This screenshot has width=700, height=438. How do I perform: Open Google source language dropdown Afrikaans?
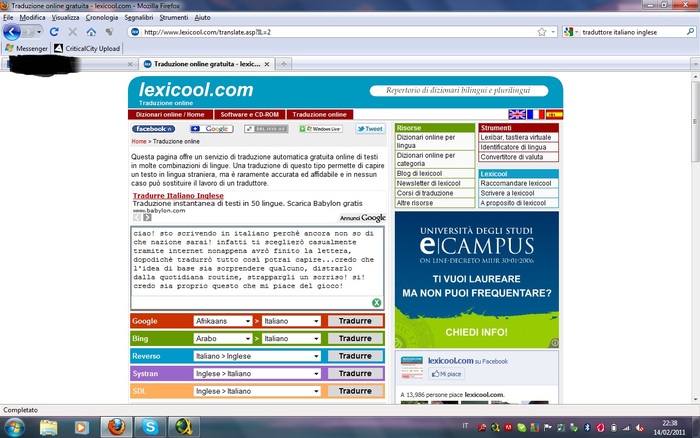point(223,321)
